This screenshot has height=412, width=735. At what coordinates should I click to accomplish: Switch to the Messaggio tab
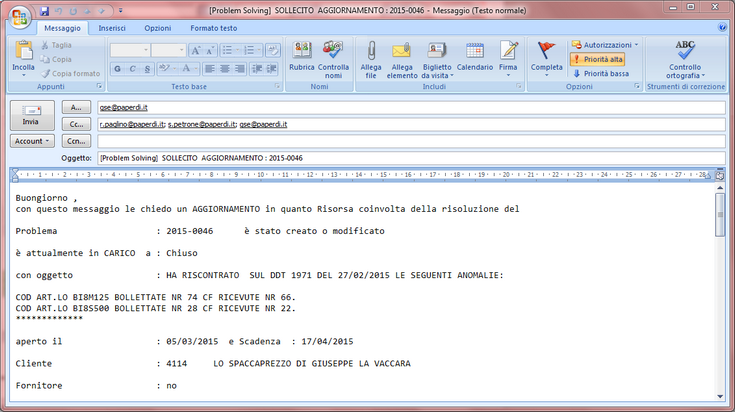[62, 28]
